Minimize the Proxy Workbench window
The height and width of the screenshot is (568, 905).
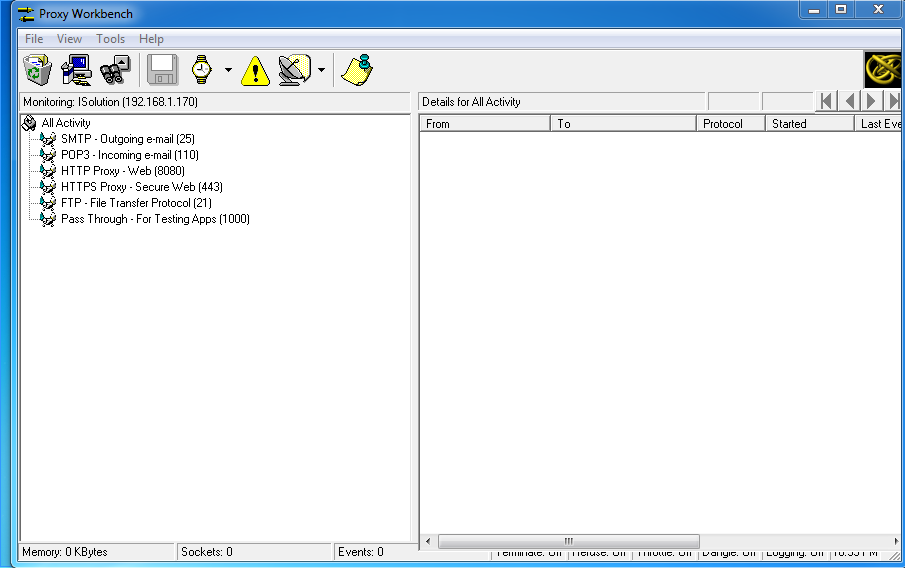click(x=814, y=9)
